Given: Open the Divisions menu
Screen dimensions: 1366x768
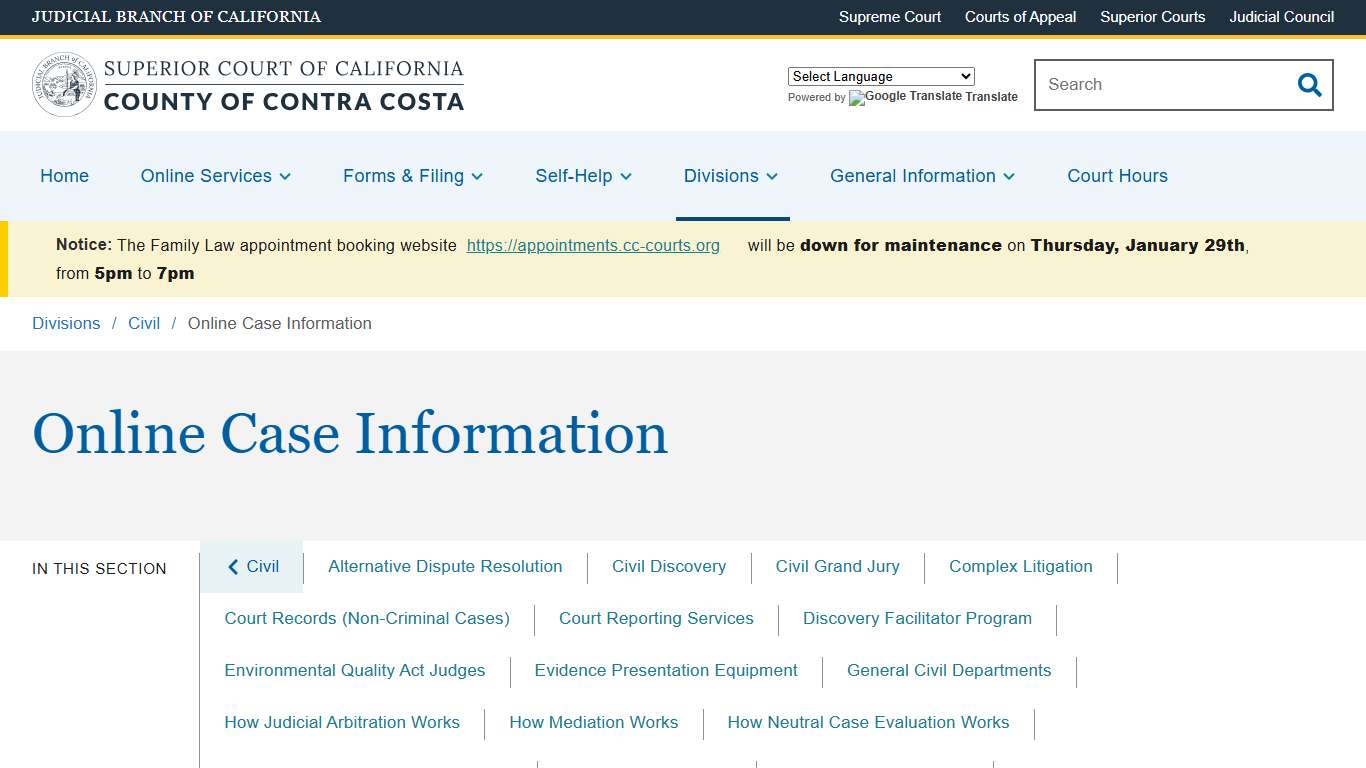Looking at the screenshot, I should (x=730, y=176).
